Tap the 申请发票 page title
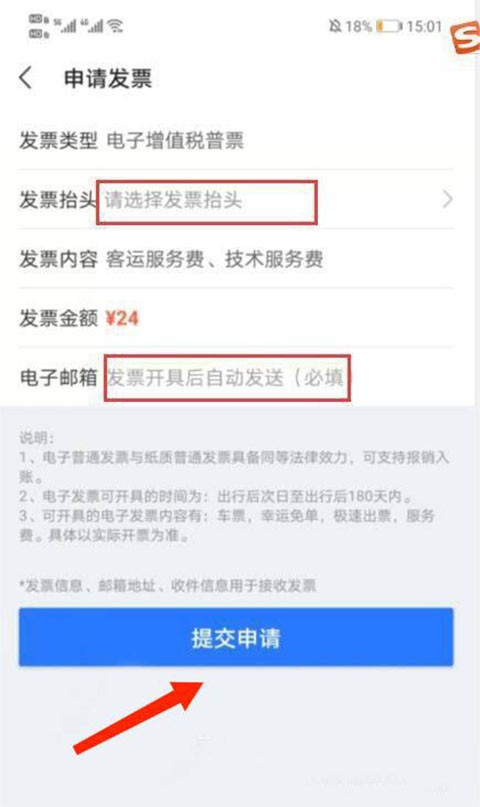480x807 pixels. coord(108,79)
